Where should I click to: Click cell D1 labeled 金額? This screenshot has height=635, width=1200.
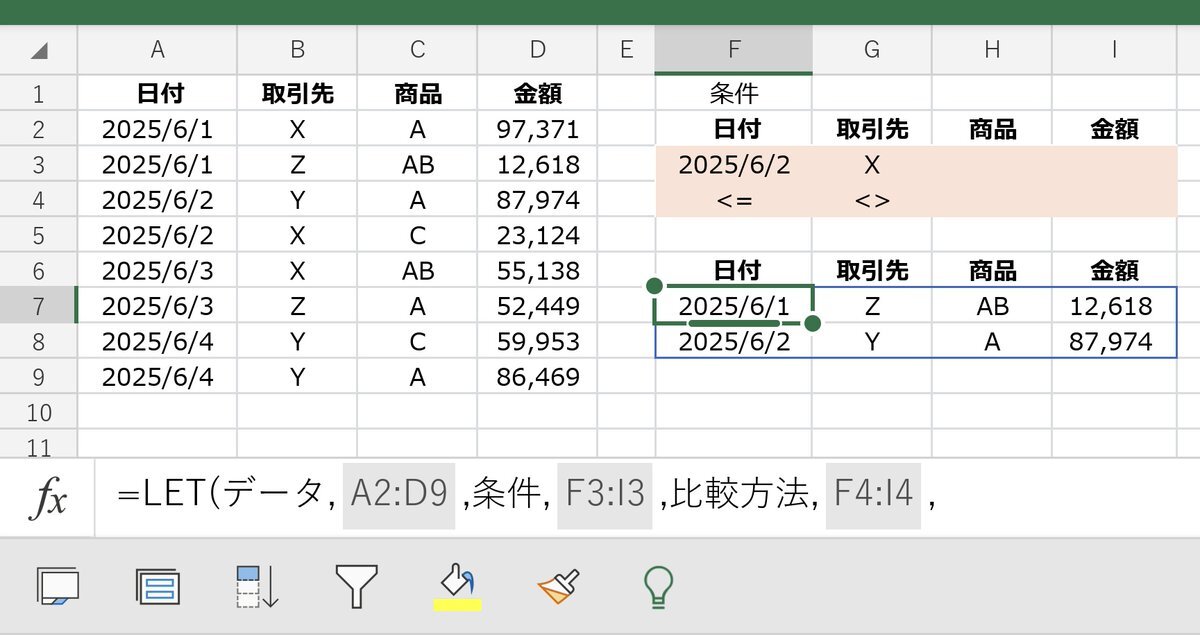pyautogui.click(x=537, y=94)
